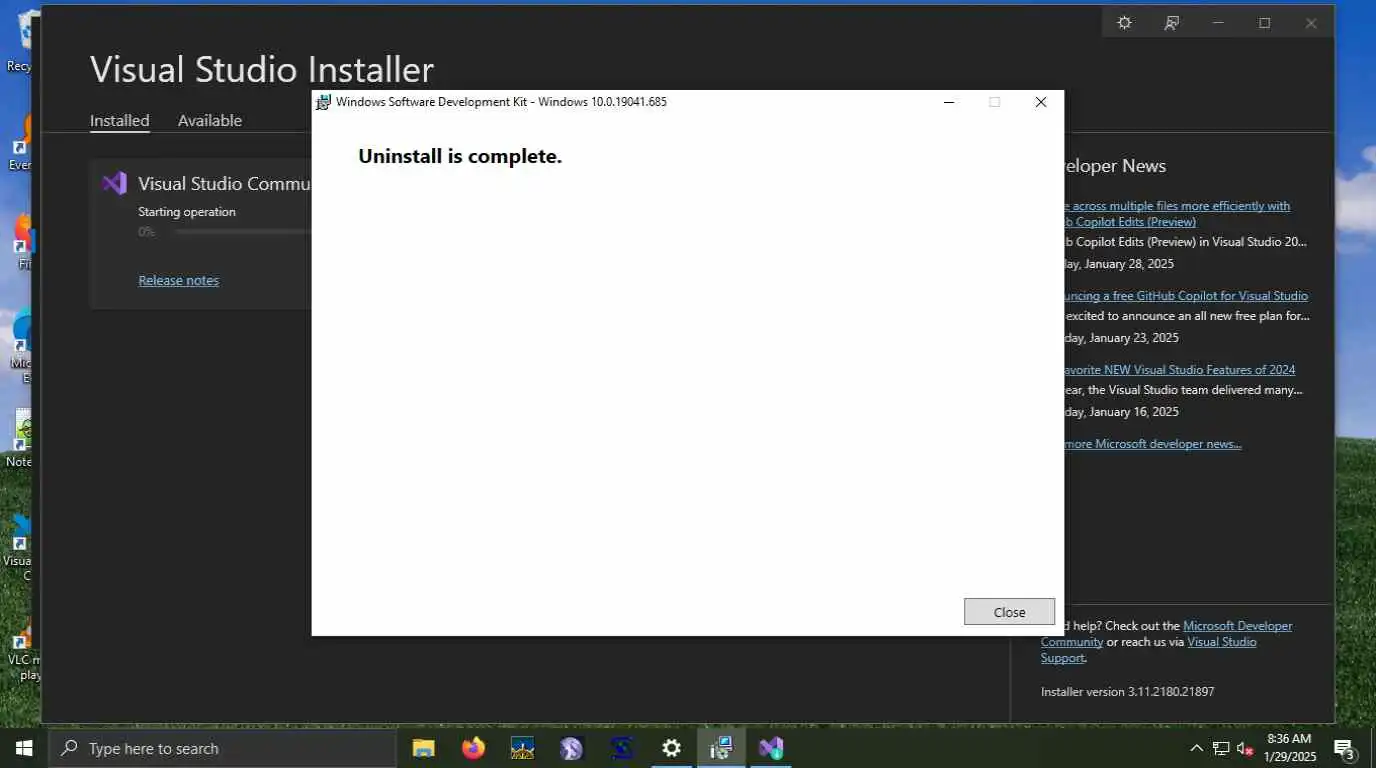
Task: Click the bridge picture app icon in the taskbar
Action: click(x=522, y=748)
